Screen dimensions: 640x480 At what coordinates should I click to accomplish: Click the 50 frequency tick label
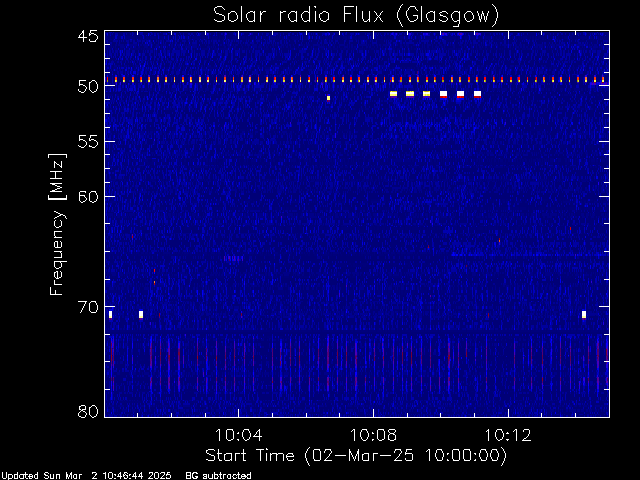coord(89,87)
